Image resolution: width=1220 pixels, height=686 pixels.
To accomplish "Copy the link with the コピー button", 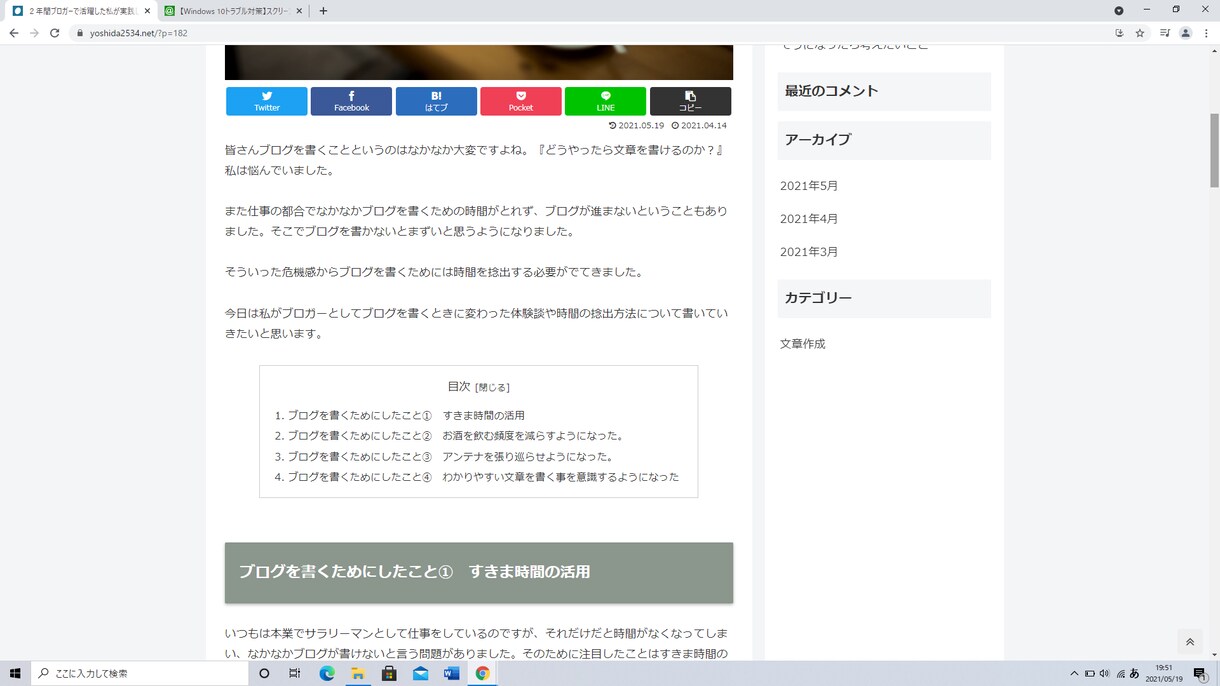I will point(690,101).
